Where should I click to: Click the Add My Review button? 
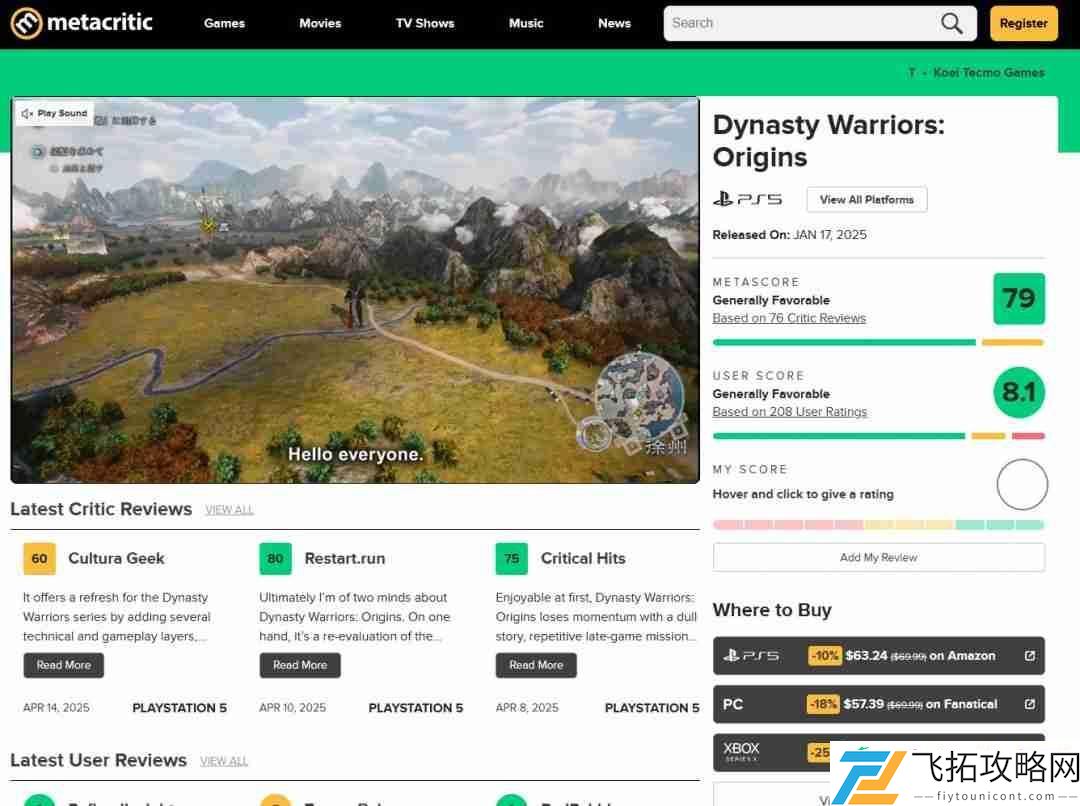tap(878, 557)
